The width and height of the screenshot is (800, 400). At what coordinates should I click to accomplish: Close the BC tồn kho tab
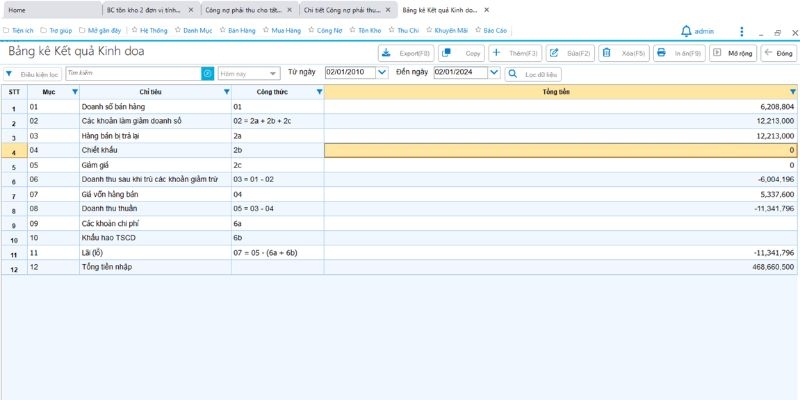(191, 10)
